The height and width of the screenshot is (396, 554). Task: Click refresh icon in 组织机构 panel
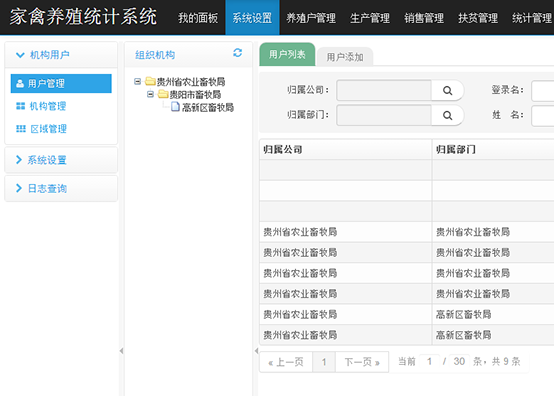coord(237,53)
